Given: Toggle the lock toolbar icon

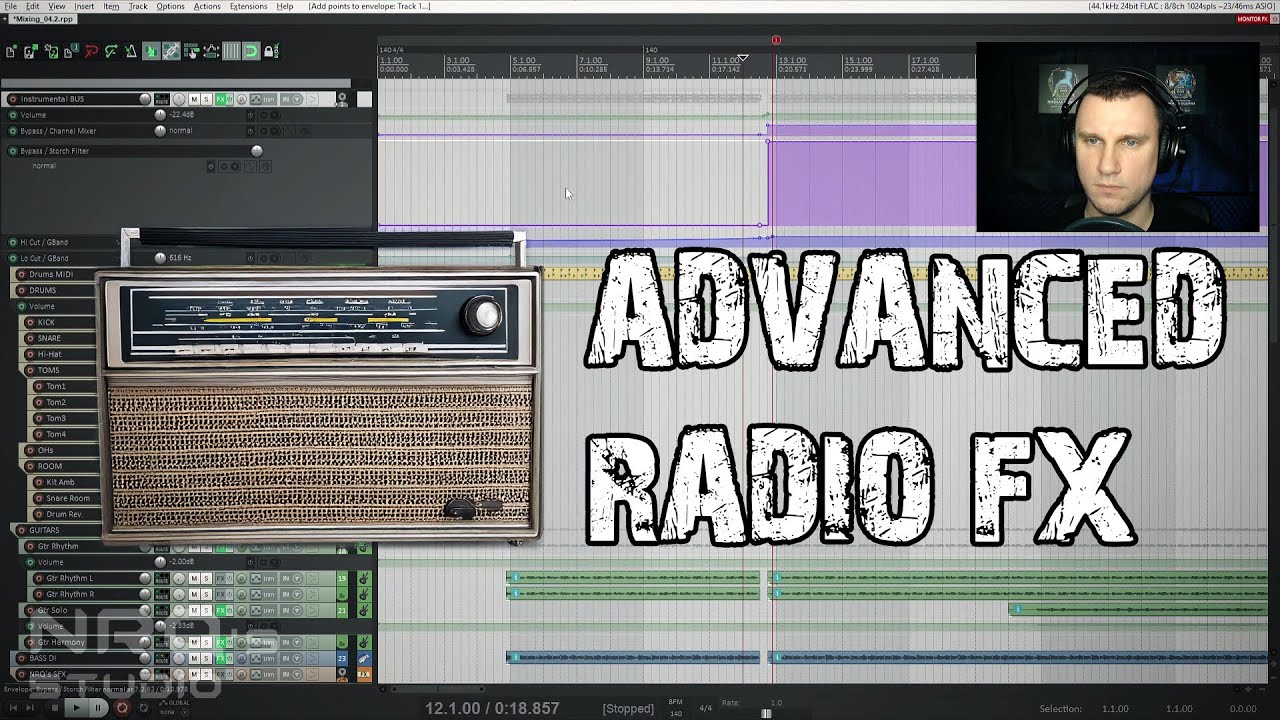Looking at the screenshot, I should click(x=271, y=51).
